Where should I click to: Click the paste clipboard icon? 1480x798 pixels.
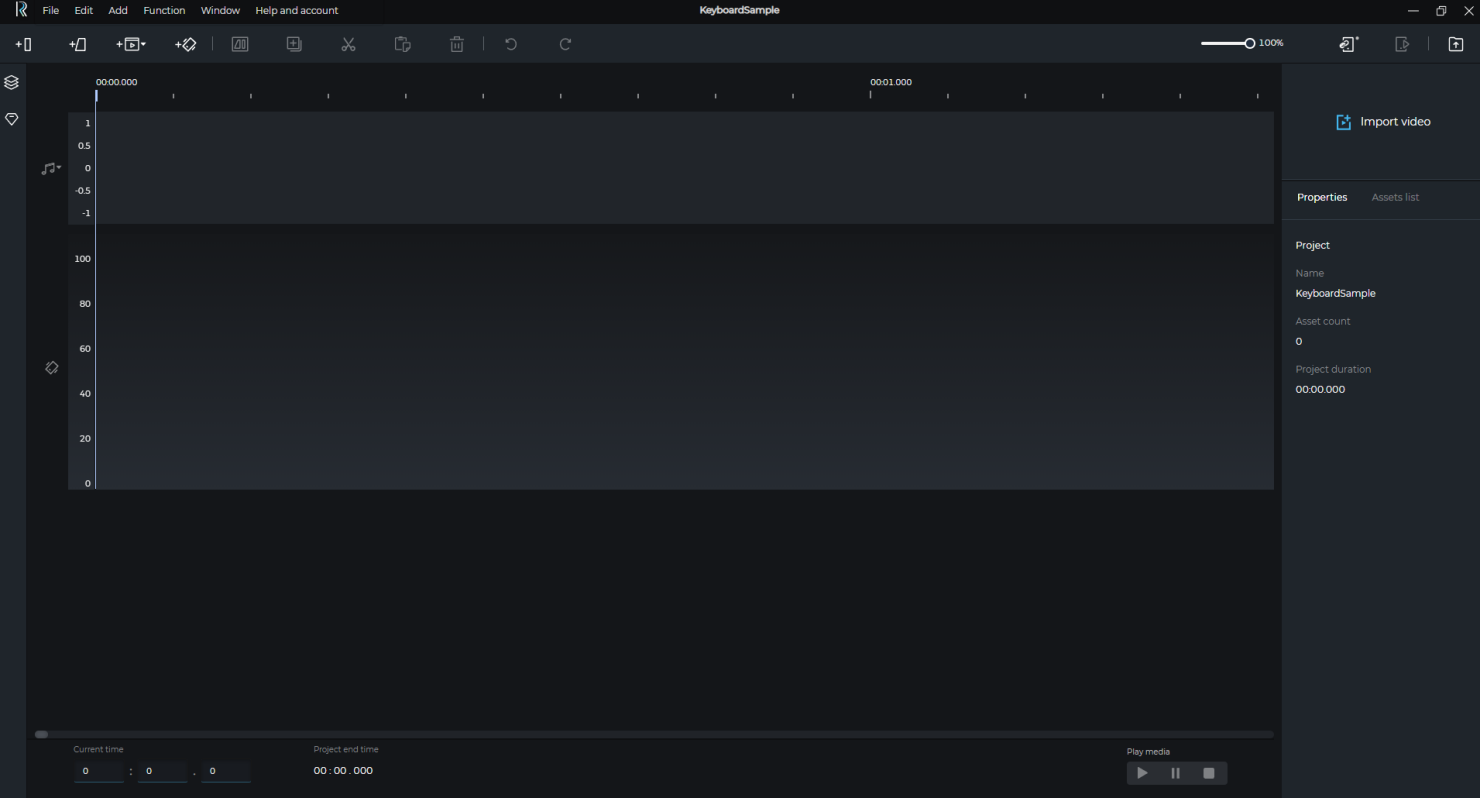point(403,44)
